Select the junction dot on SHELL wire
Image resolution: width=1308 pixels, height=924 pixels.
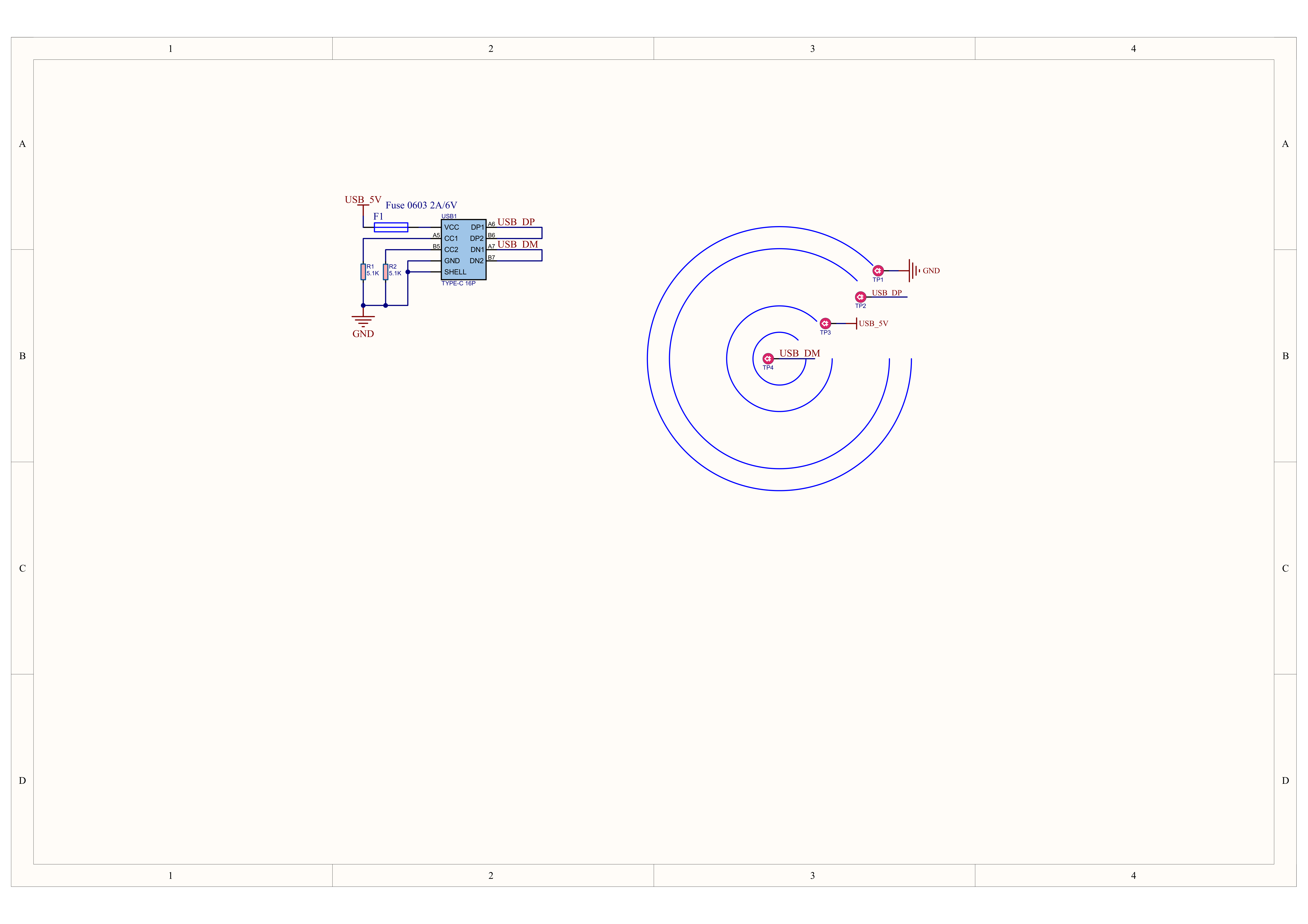click(408, 272)
